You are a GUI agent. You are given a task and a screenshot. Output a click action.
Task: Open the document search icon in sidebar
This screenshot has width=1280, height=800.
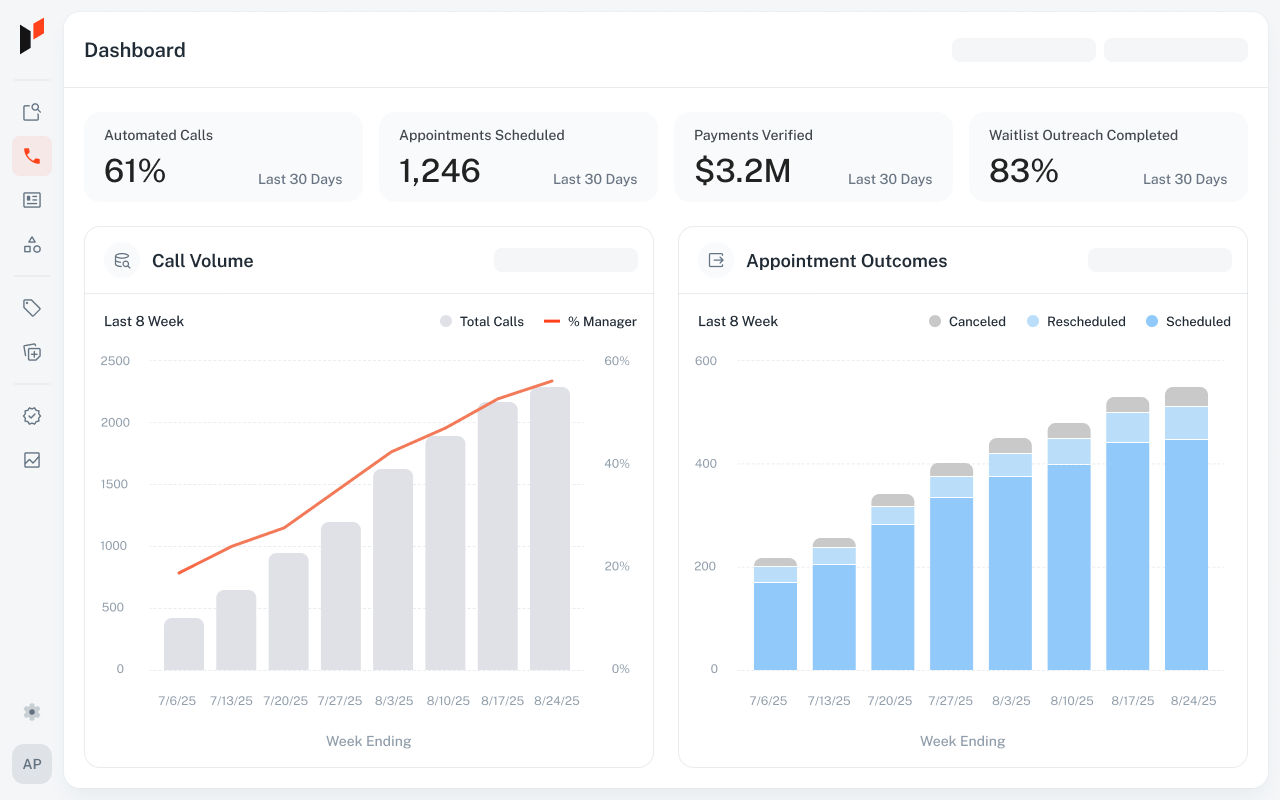(32, 112)
